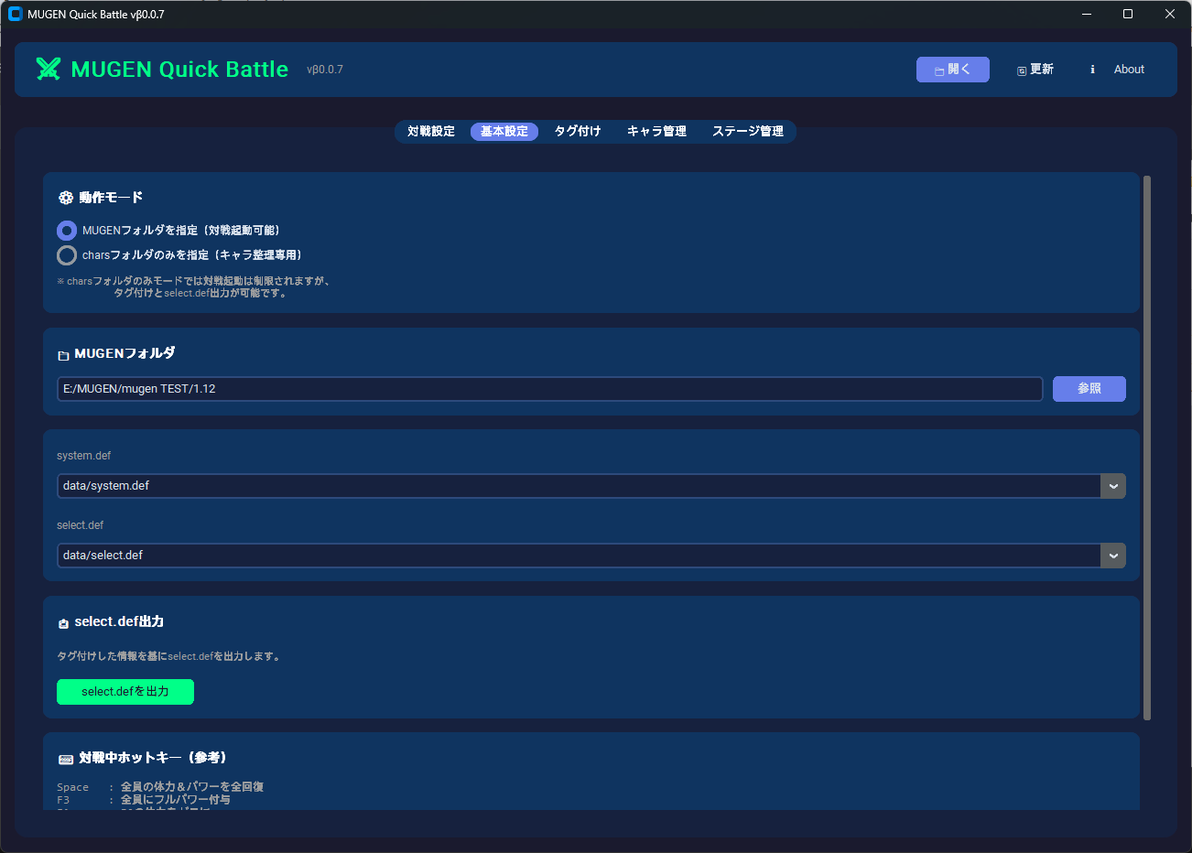
Task: Click the vβ0.0.7 version label
Action: coord(325,69)
